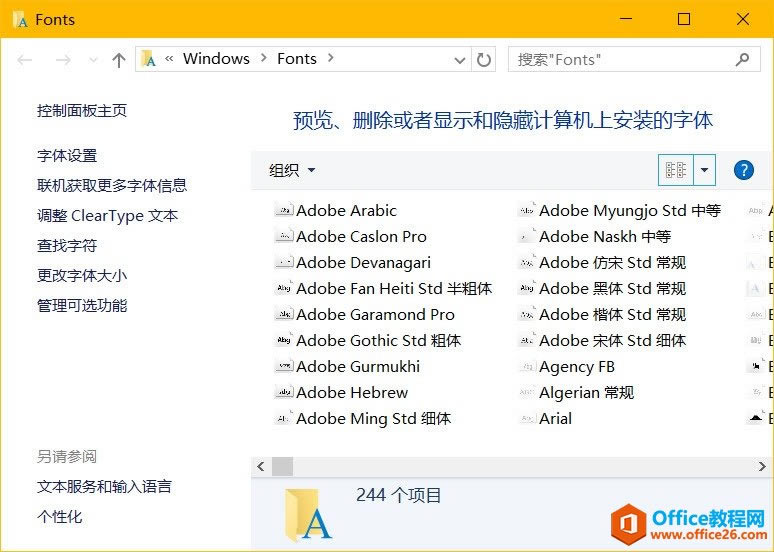Open the address bar history dropdown
The height and width of the screenshot is (552, 774).
point(460,60)
